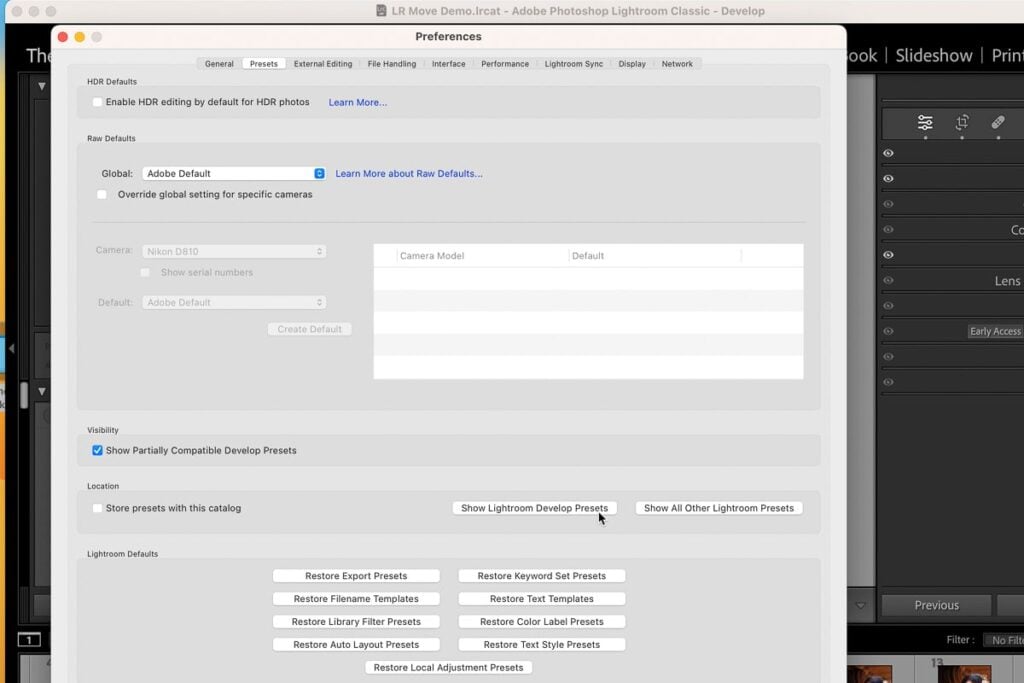Screen dimensions: 1024x683
Task: Click the document icon in the title bar
Action: click(381, 11)
